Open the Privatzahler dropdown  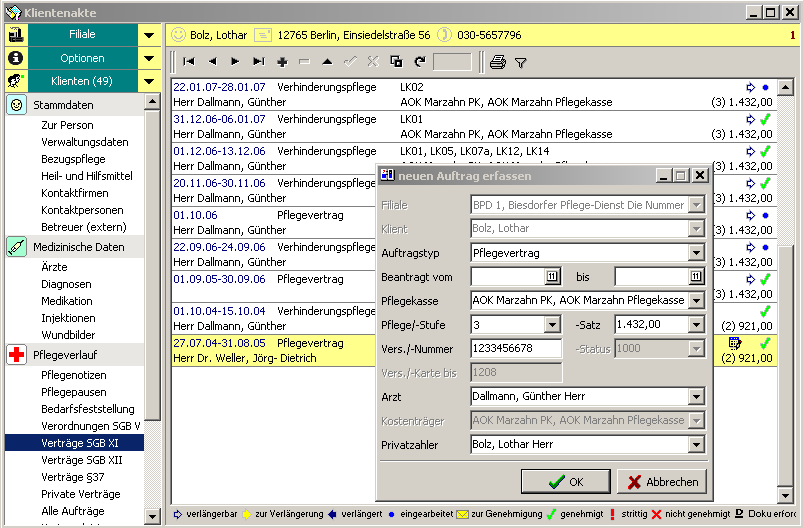[x=696, y=445]
